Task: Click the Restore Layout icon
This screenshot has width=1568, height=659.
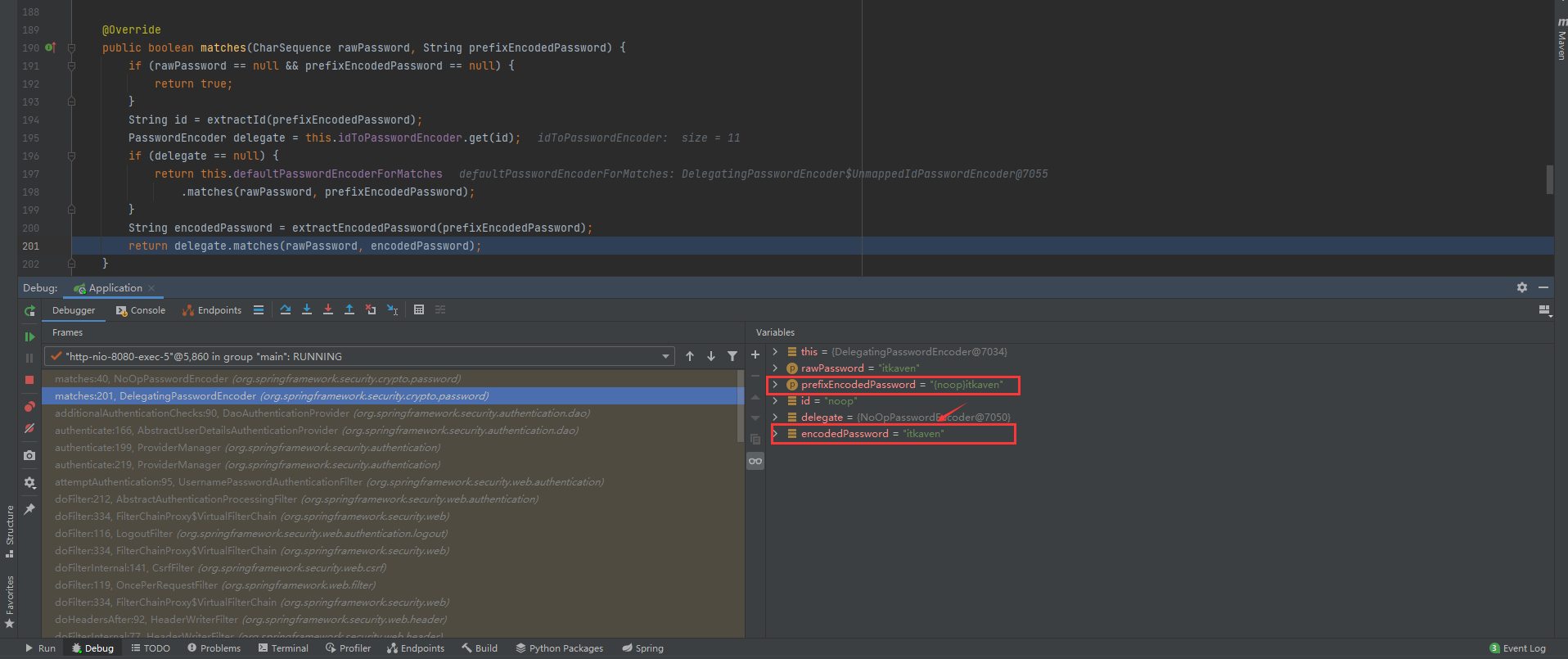Action: pyautogui.click(x=1545, y=310)
